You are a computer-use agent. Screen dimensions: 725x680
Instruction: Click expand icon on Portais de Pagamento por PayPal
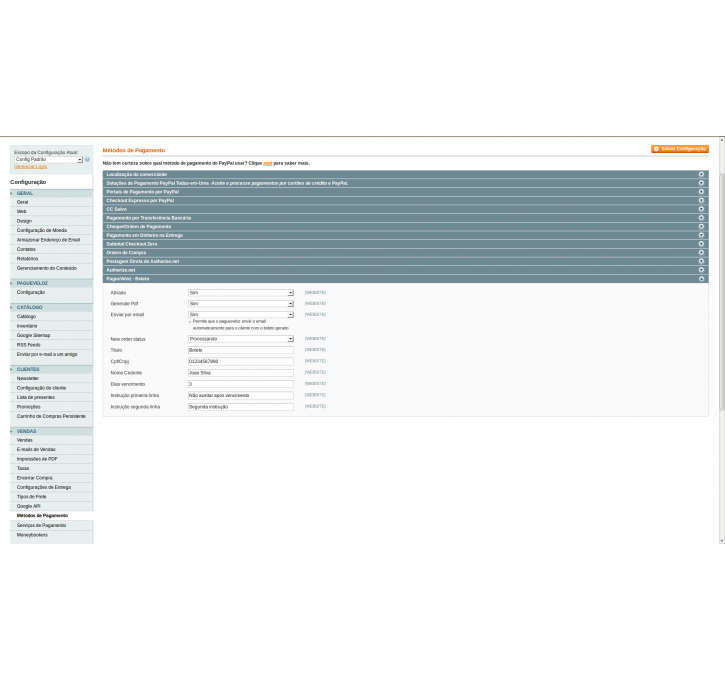coord(701,191)
